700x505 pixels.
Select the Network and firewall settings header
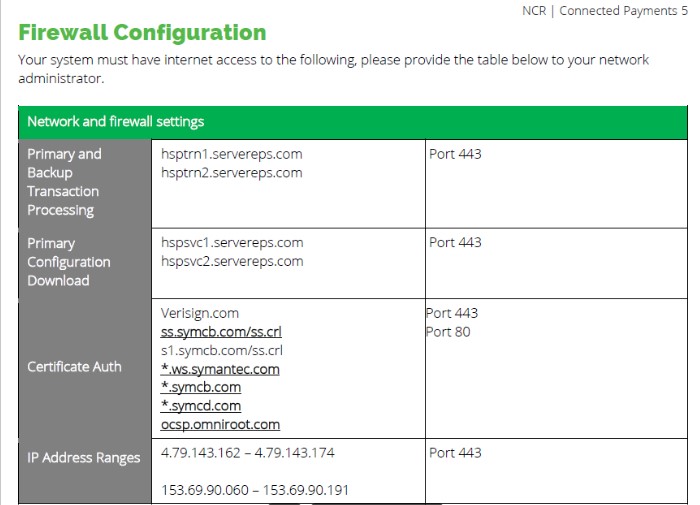tap(353, 122)
